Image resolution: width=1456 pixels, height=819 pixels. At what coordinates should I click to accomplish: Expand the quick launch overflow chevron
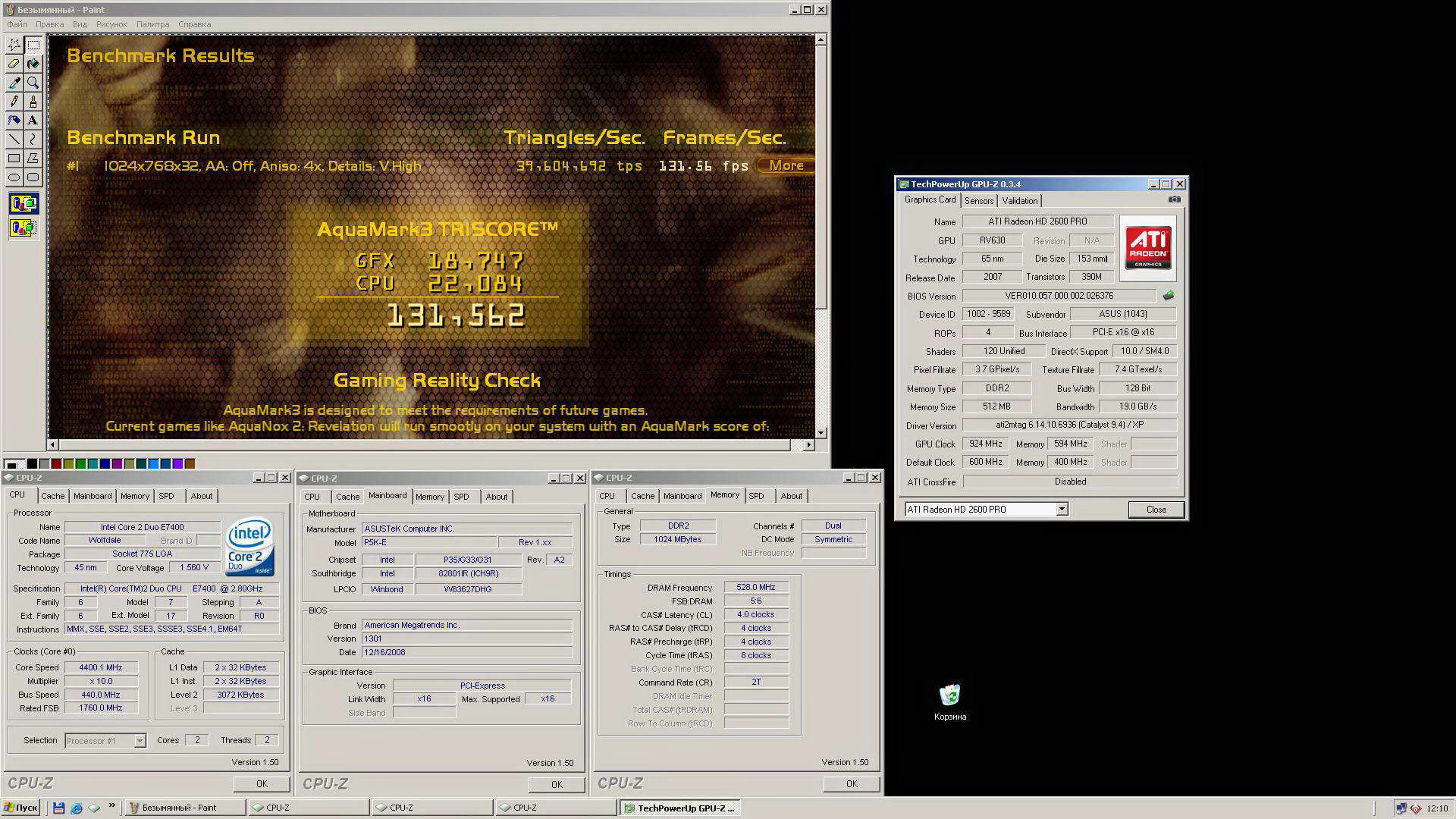(112, 806)
